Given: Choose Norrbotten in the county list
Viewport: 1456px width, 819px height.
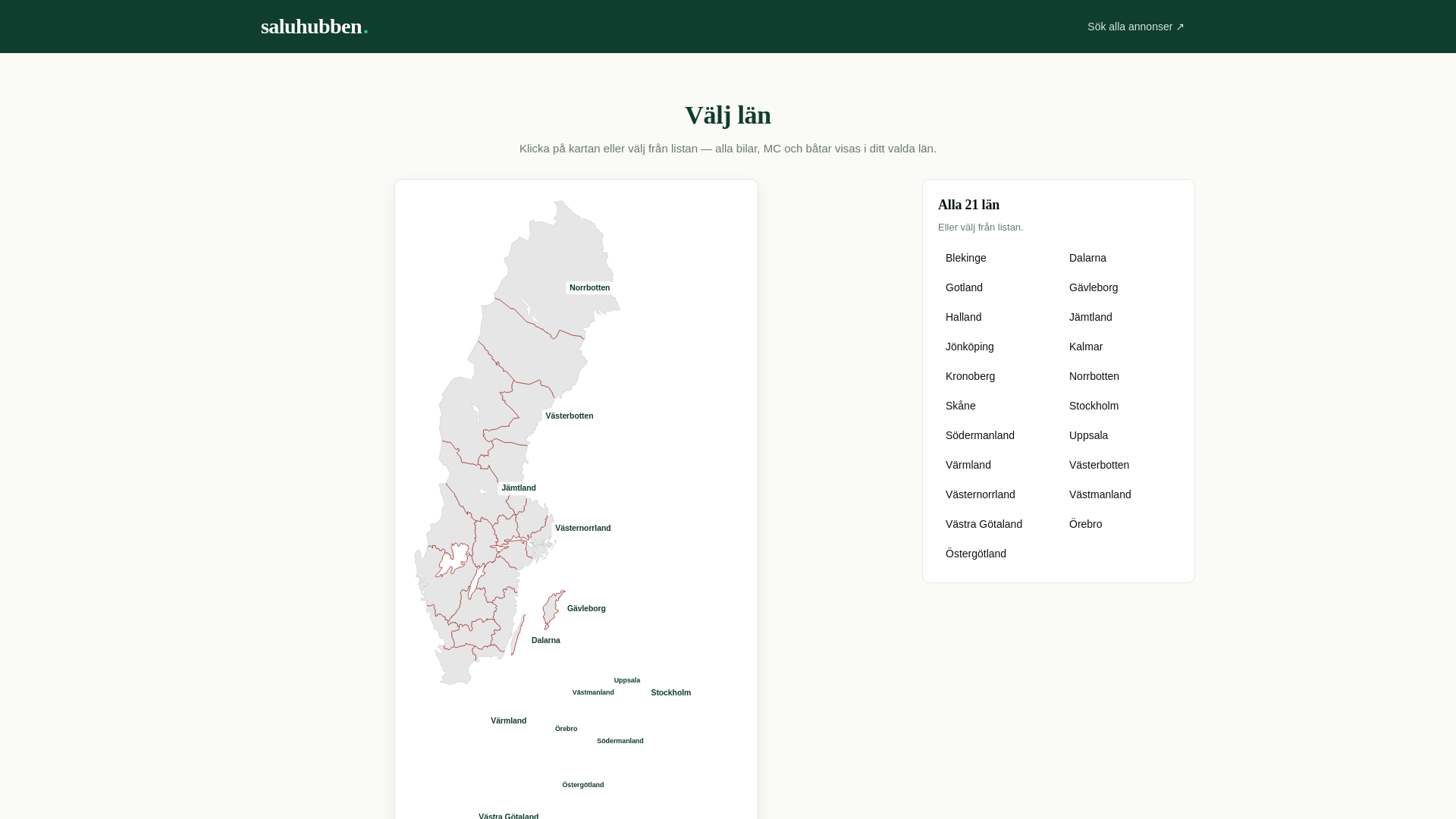Looking at the screenshot, I should pyautogui.click(x=1120, y=376).
